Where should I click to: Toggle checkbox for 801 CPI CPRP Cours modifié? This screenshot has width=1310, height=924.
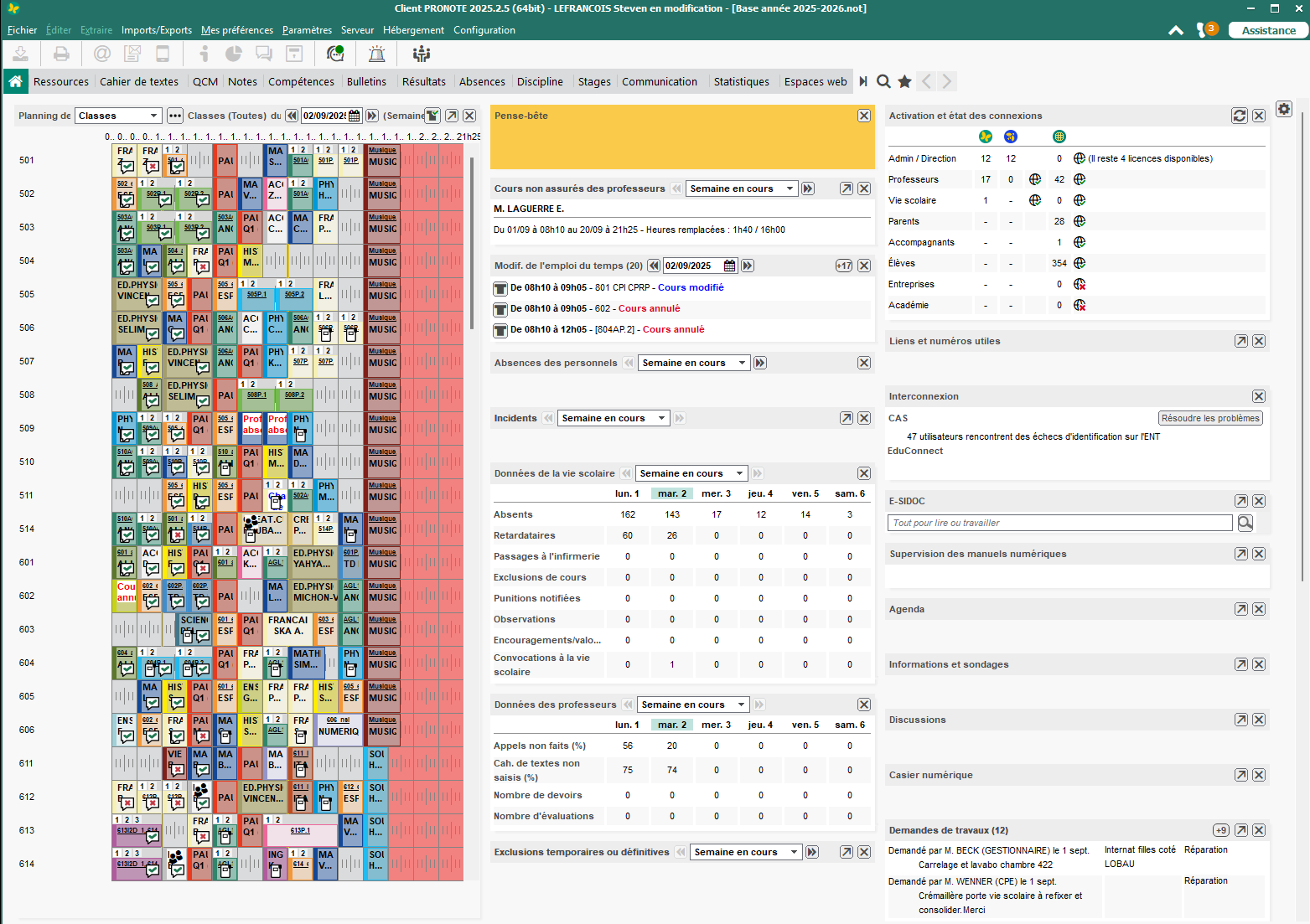tap(500, 288)
